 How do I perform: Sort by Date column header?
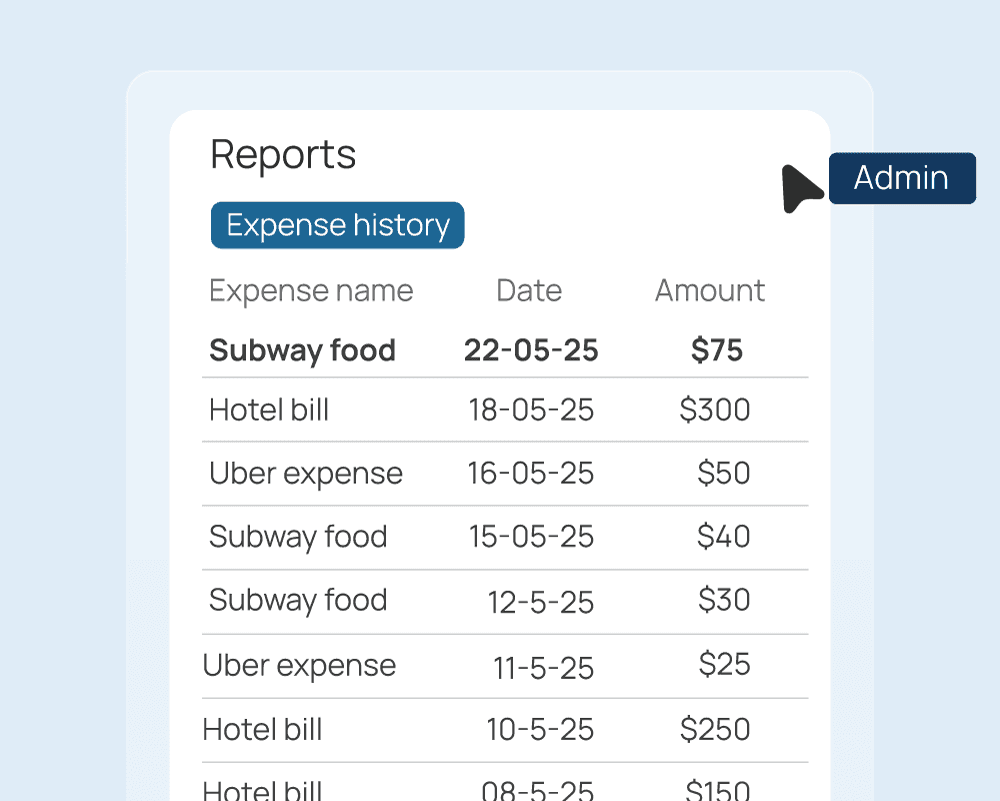coord(529,291)
